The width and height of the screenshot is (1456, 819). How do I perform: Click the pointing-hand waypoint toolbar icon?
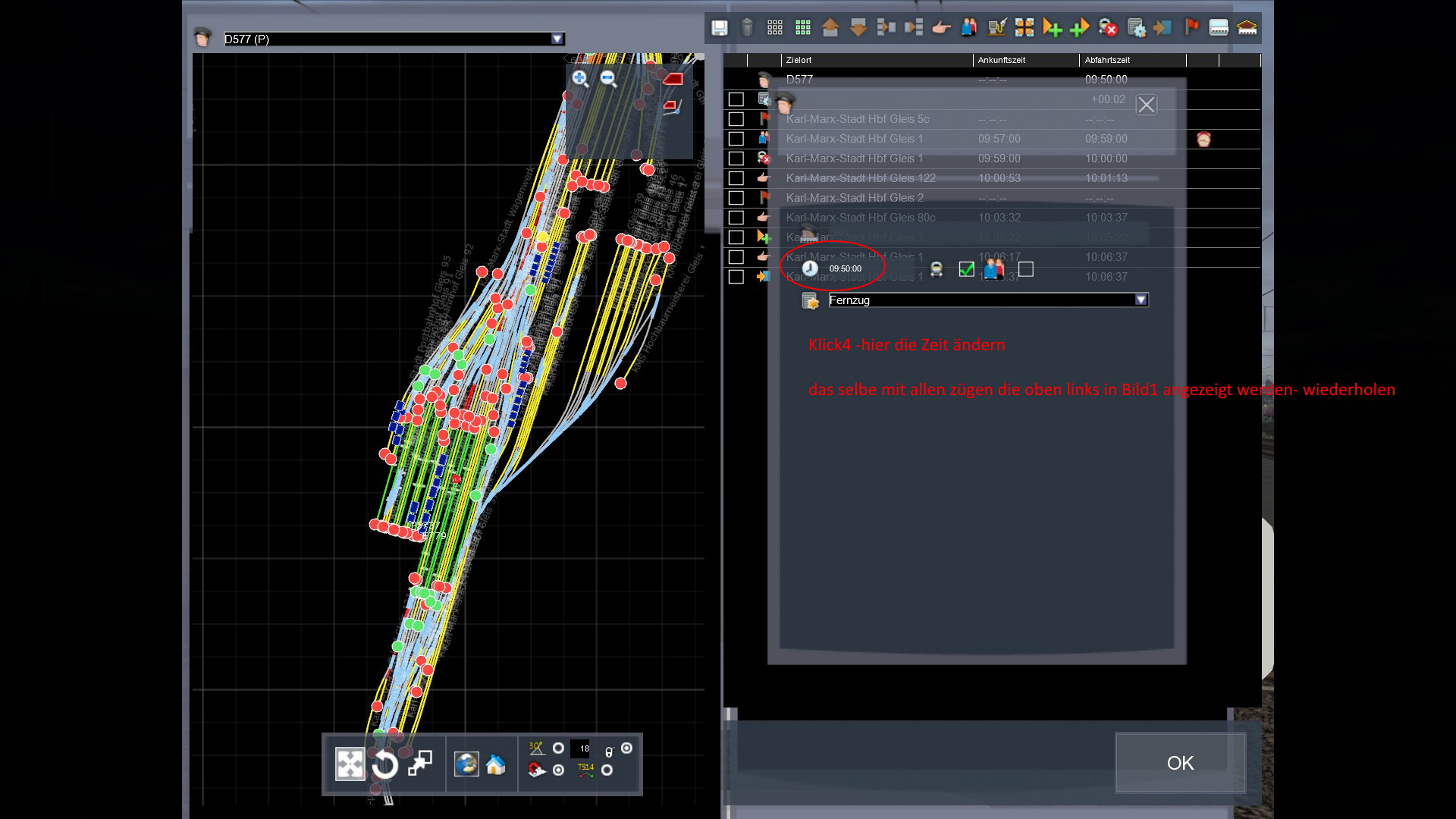click(941, 28)
